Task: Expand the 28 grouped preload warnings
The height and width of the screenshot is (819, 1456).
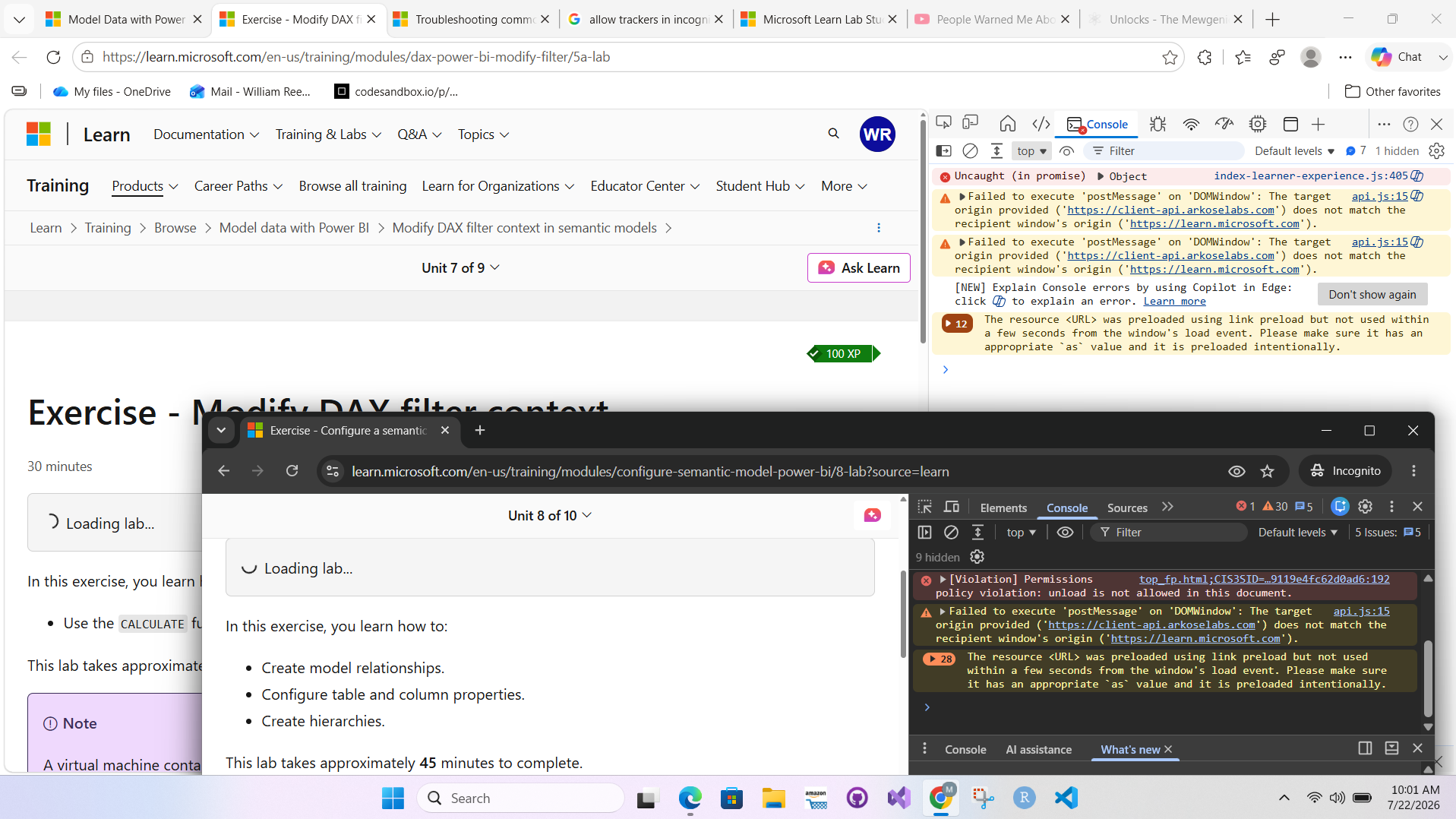Action: tap(940, 659)
